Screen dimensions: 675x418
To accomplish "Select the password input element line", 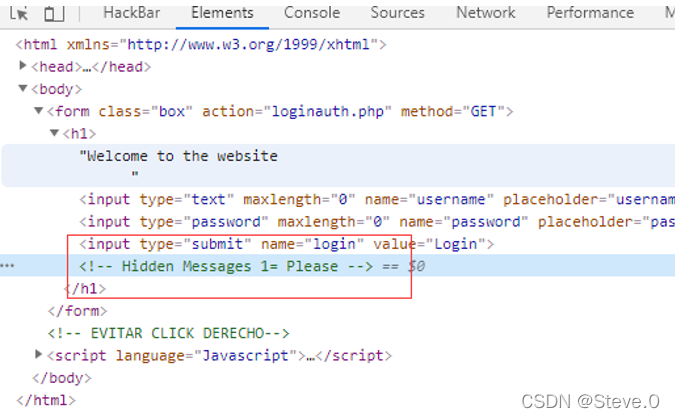I will pyautogui.click(x=377, y=222).
